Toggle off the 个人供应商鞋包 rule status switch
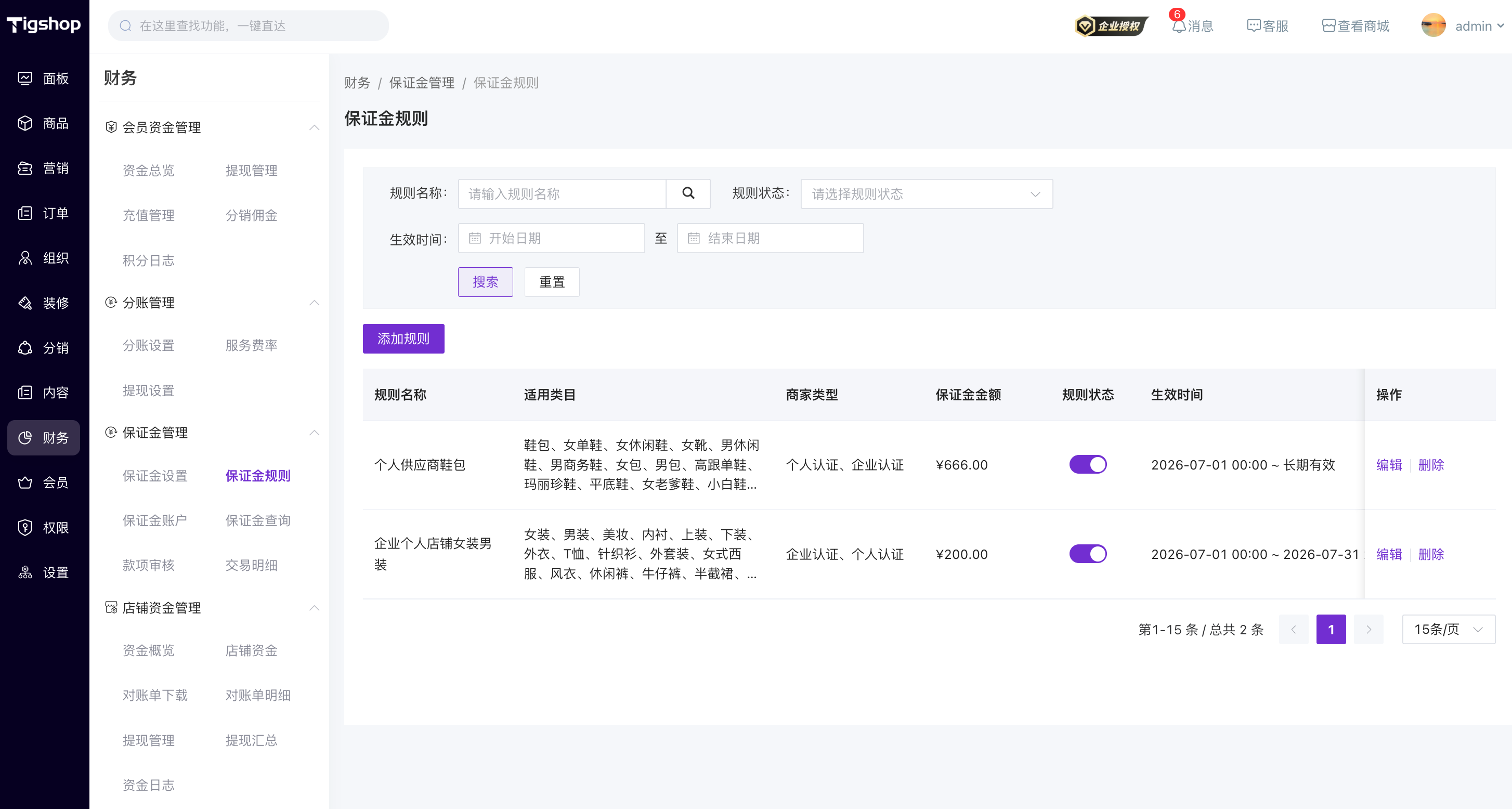Viewport: 1512px width, 809px height. point(1088,464)
